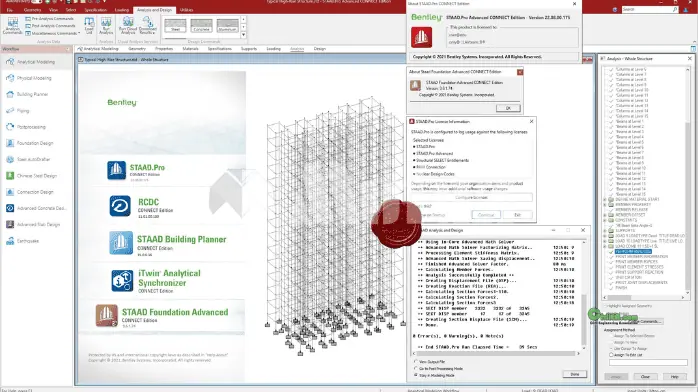
Task: Select Assign To Selected Beams option
Action: (x=612, y=336)
